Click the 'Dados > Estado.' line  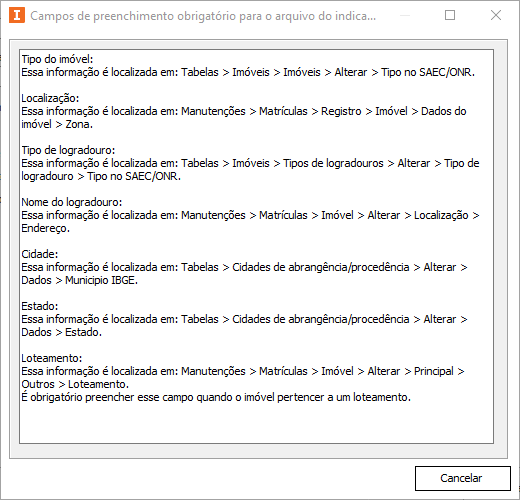62,332
